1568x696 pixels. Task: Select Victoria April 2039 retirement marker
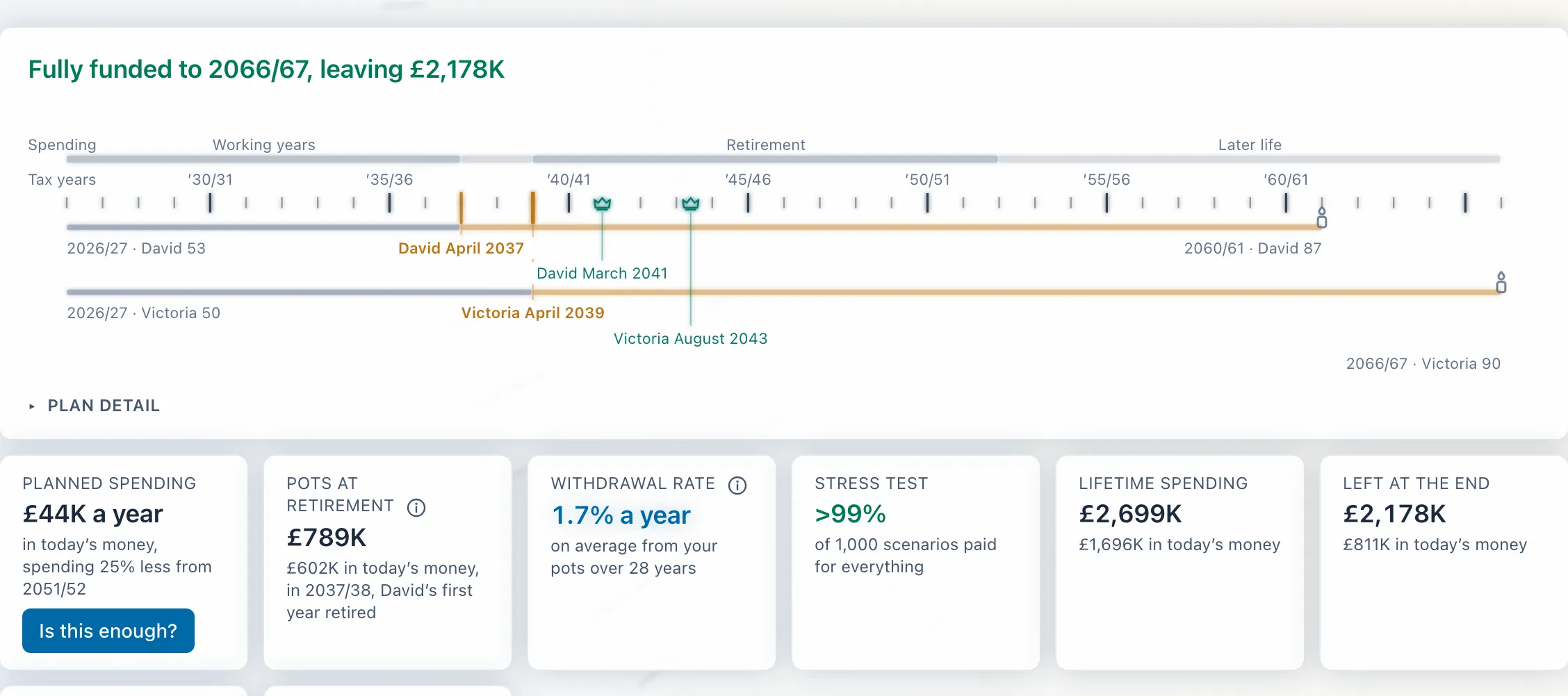[x=532, y=313]
